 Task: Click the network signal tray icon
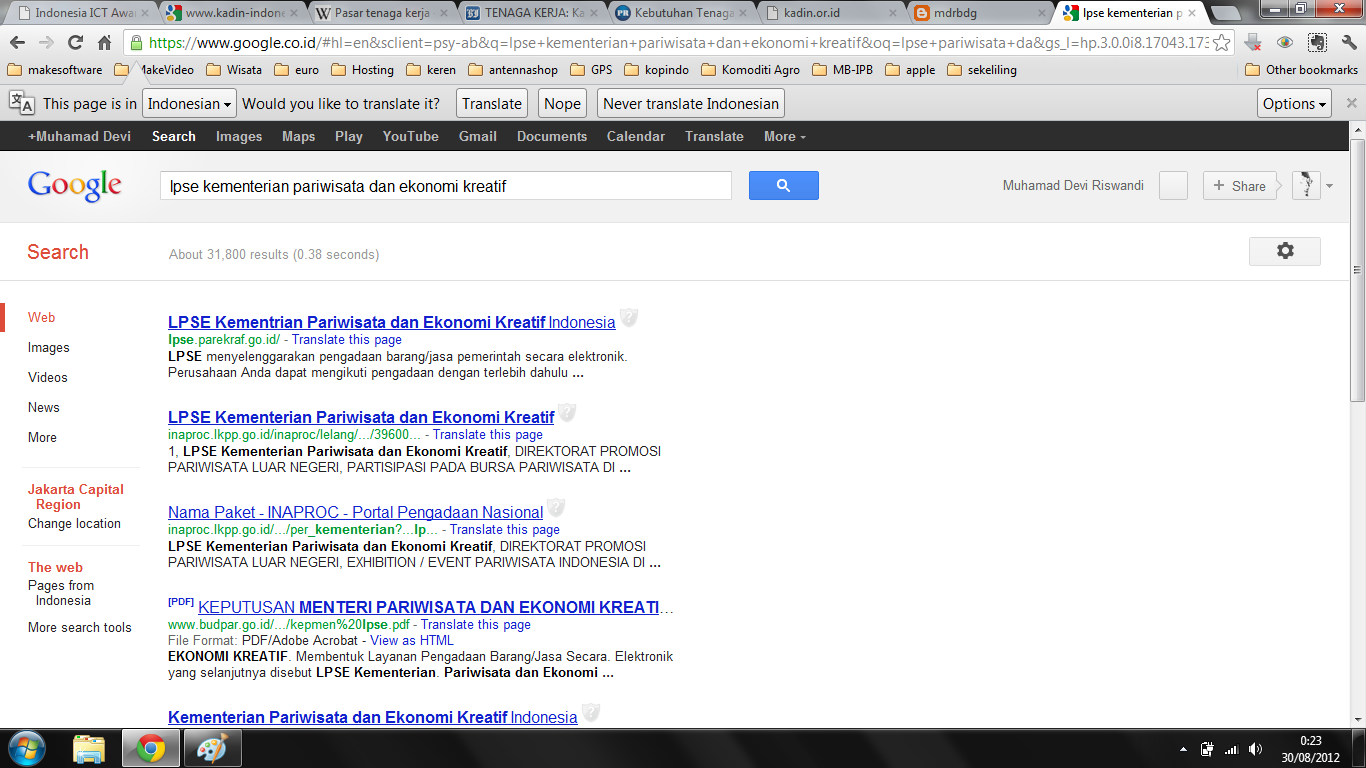click(x=1231, y=749)
